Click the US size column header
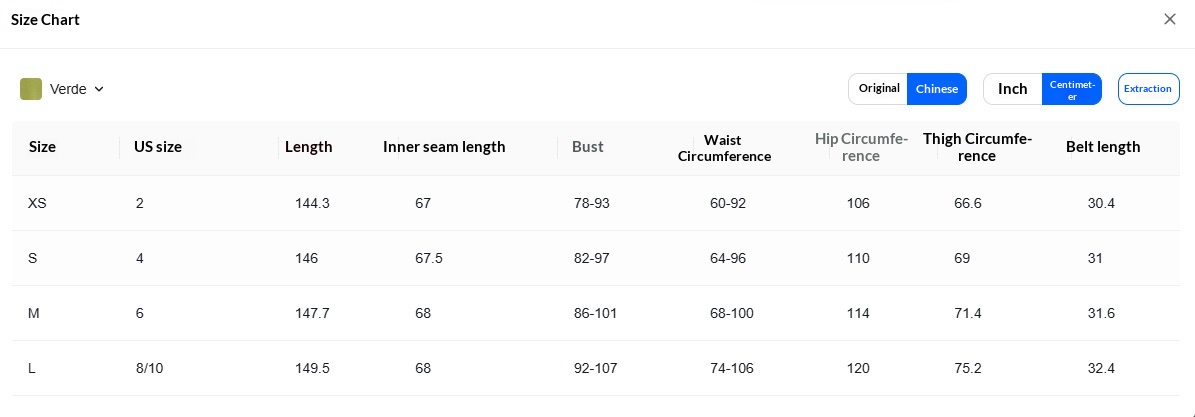Screen dimensions: 1195x417 (x=158, y=147)
